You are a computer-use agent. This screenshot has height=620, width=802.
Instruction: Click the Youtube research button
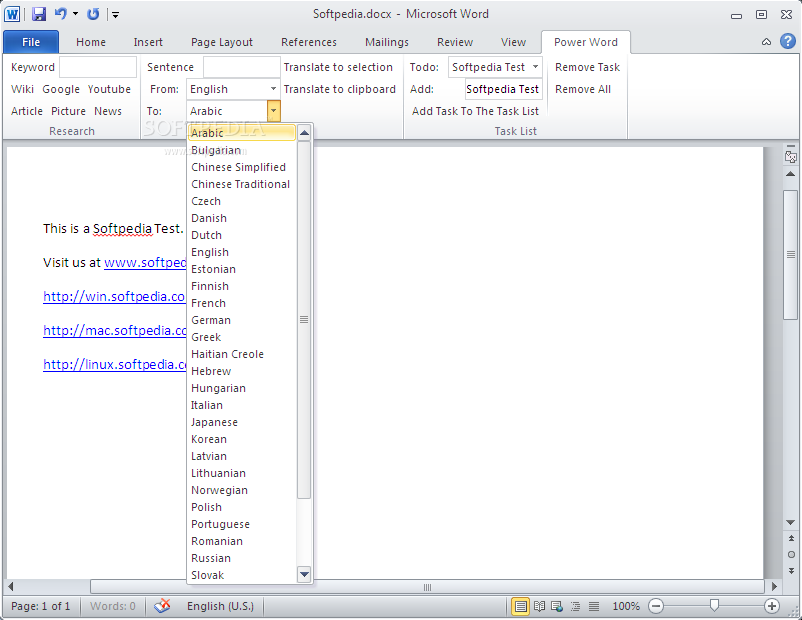(109, 89)
